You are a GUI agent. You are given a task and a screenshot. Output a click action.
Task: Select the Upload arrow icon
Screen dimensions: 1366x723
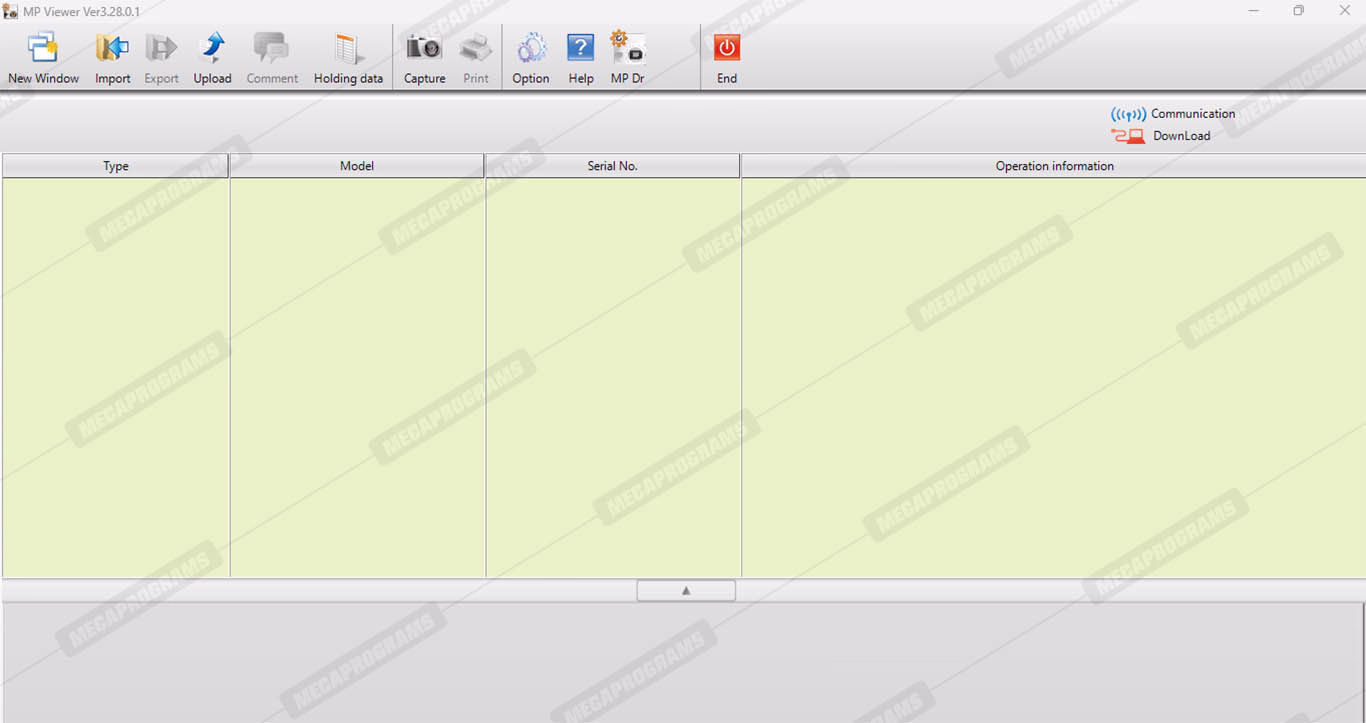click(x=212, y=48)
